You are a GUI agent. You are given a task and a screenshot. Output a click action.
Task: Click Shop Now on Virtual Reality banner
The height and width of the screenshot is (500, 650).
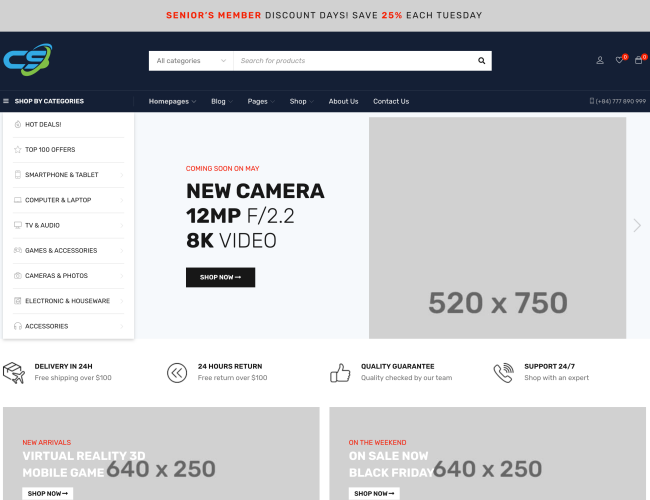coord(48,493)
